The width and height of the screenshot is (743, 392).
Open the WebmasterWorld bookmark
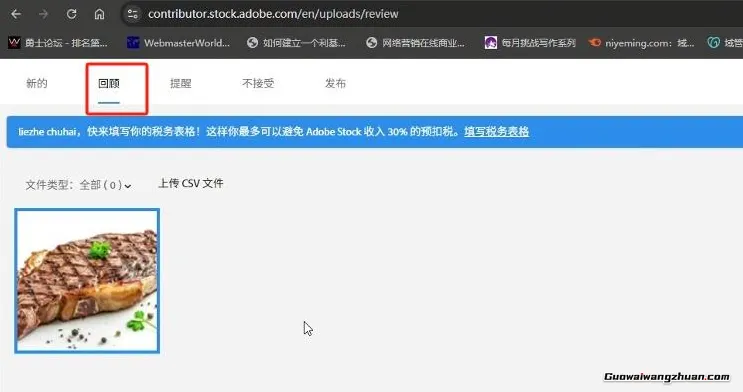[179, 43]
